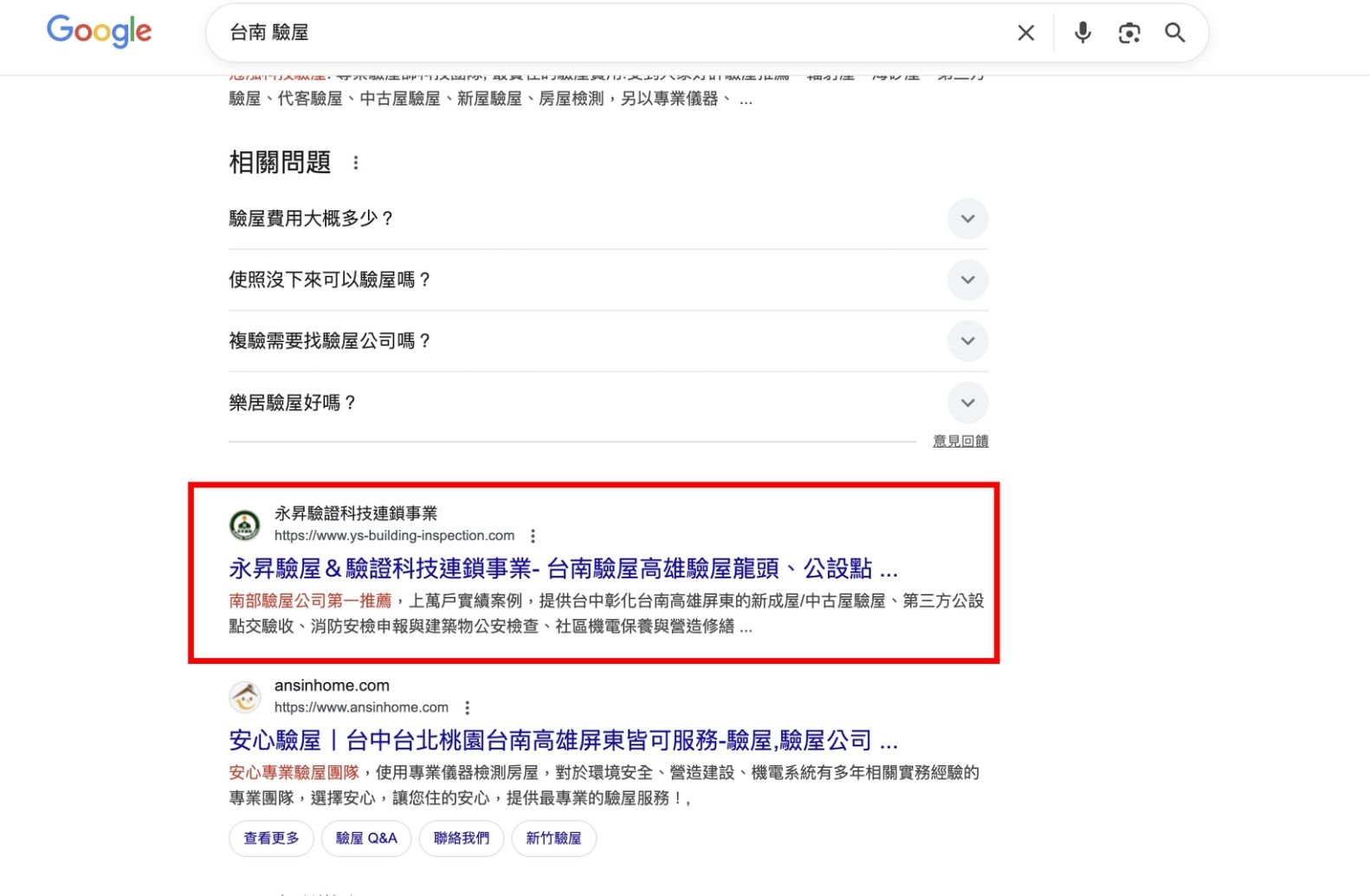This screenshot has width=1370, height=896.
Task: Click the 南部驗屋公司第一推薦 snippet text
Action: [310, 601]
